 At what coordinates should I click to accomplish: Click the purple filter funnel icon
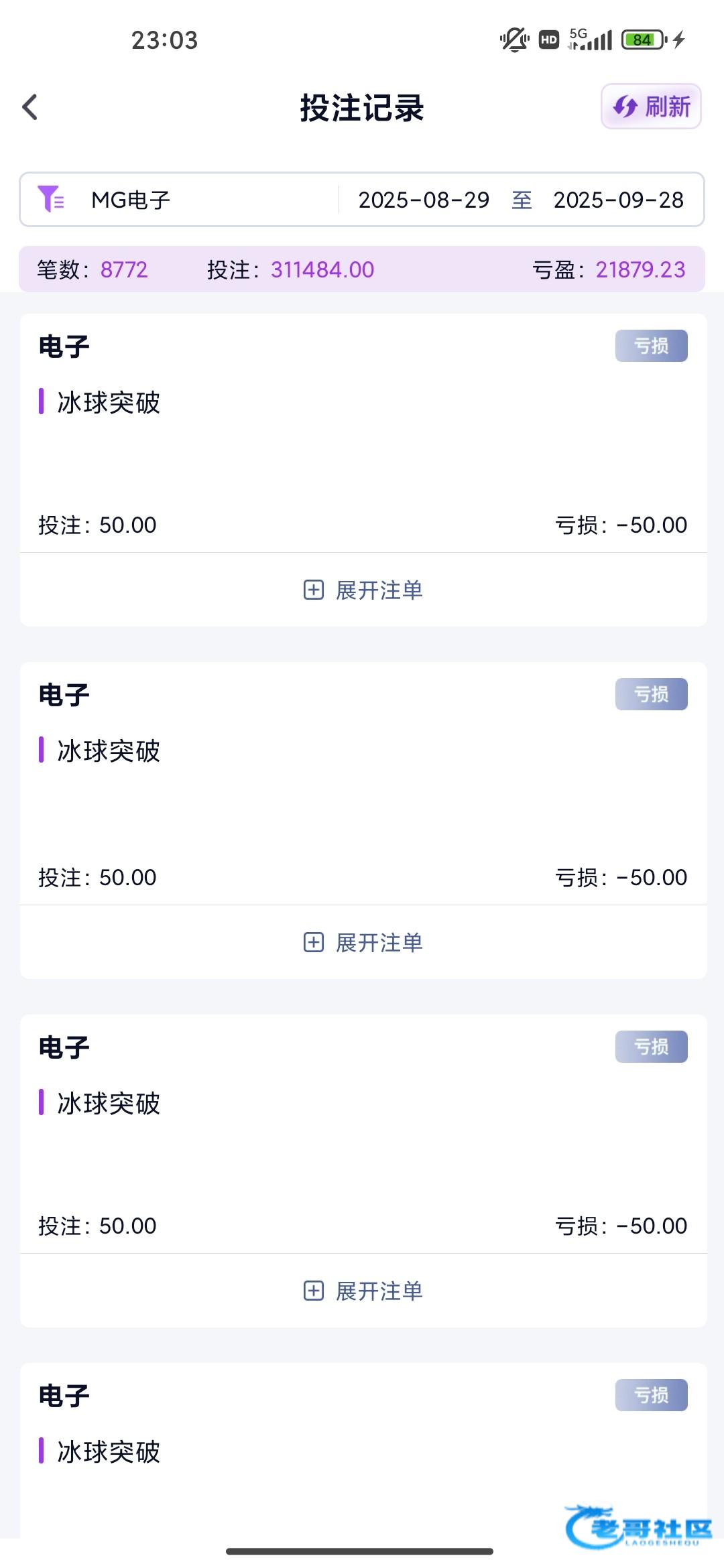point(50,199)
